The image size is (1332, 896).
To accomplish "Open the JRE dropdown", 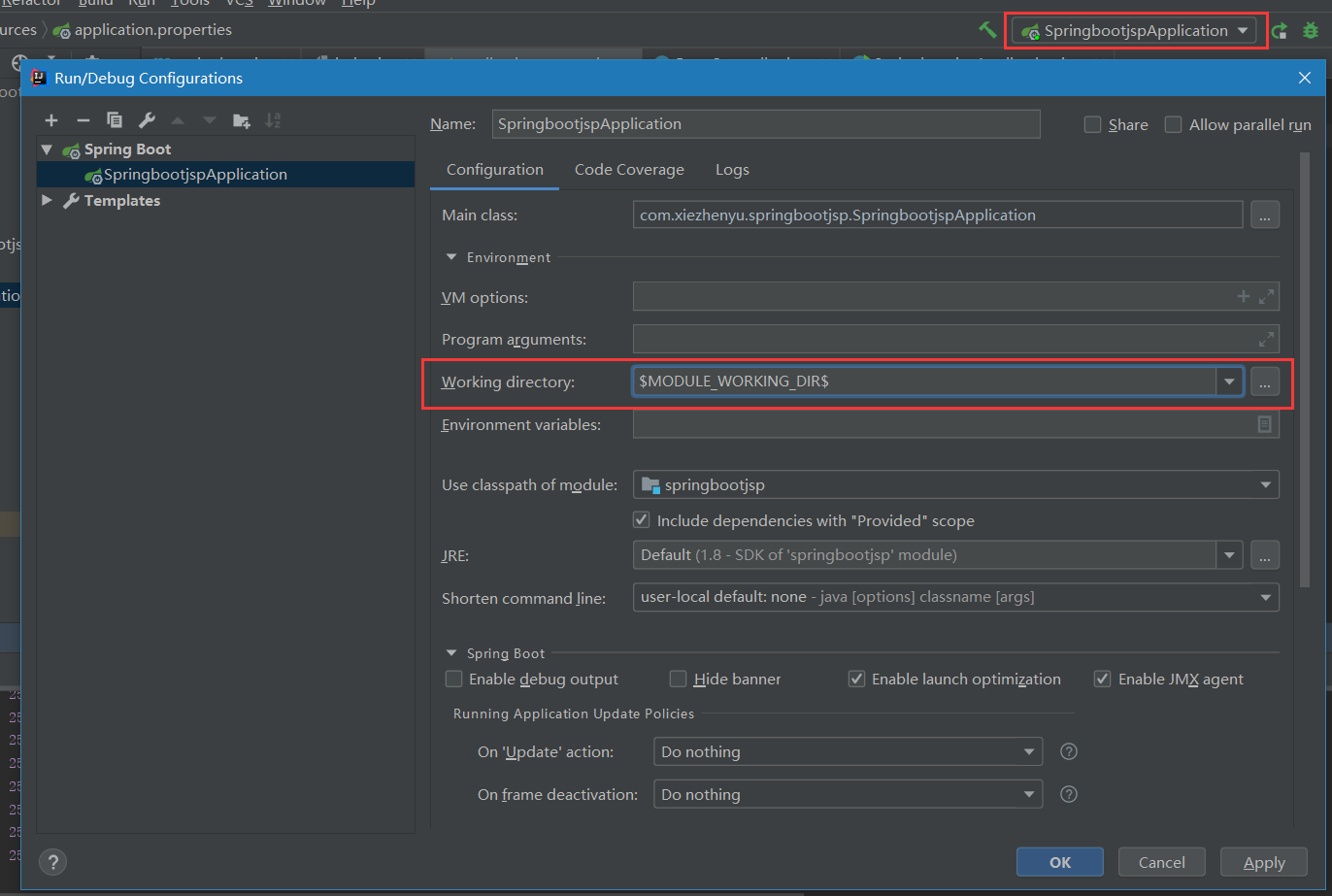I will pyautogui.click(x=1230, y=555).
